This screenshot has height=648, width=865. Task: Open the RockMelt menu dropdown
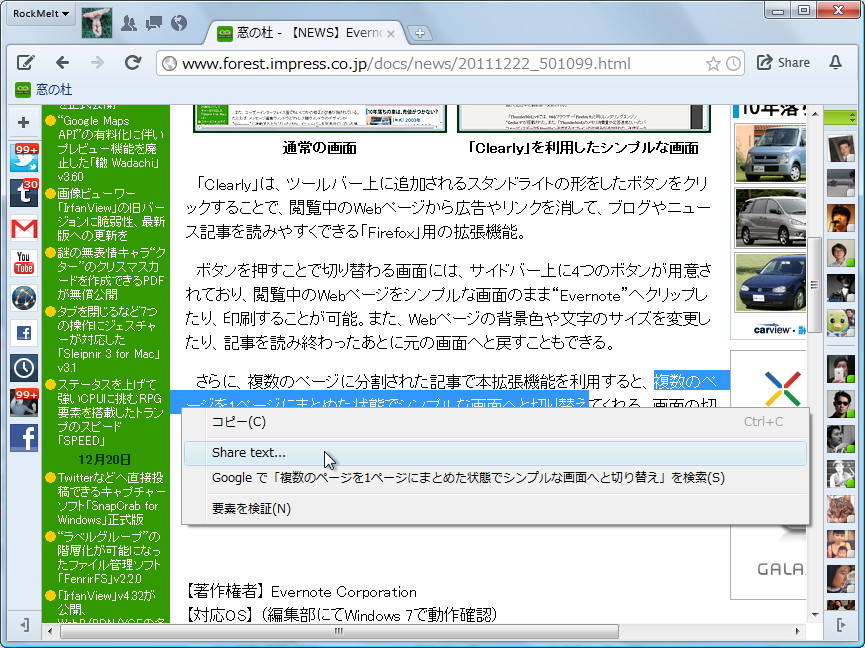coord(40,14)
